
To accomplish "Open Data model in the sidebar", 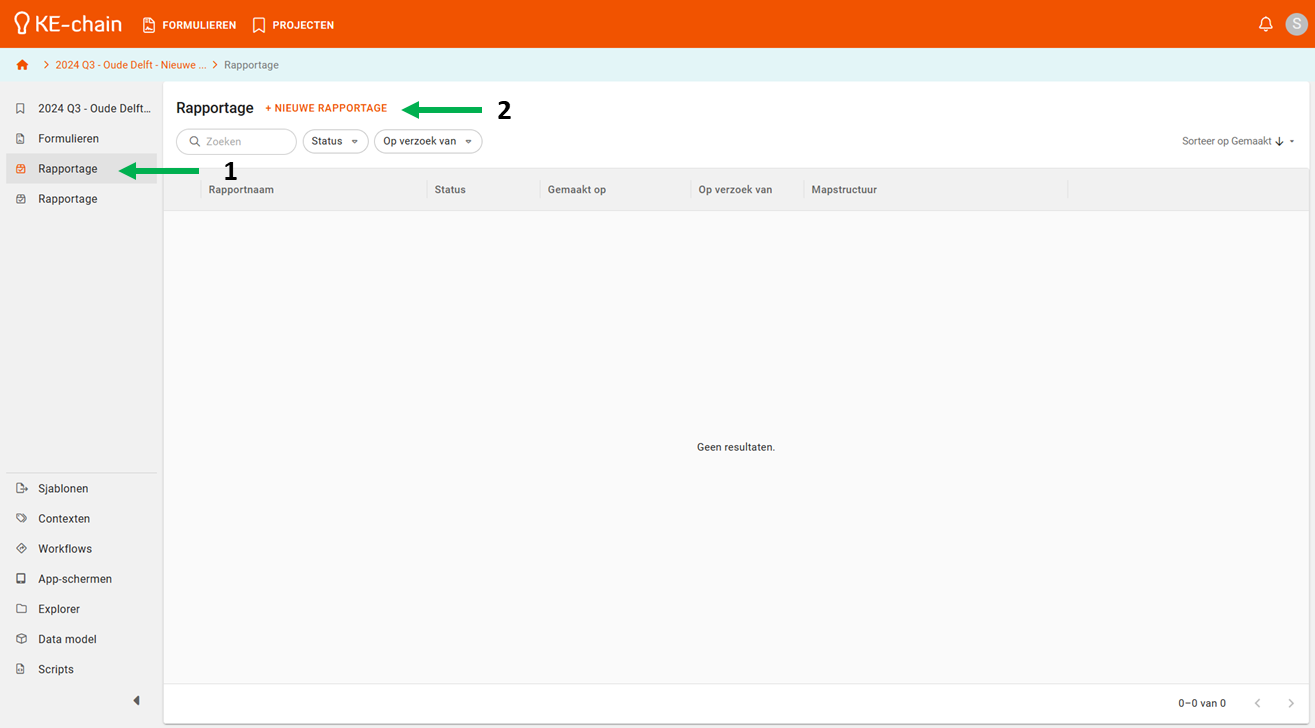I will click(x=67, y=639).
